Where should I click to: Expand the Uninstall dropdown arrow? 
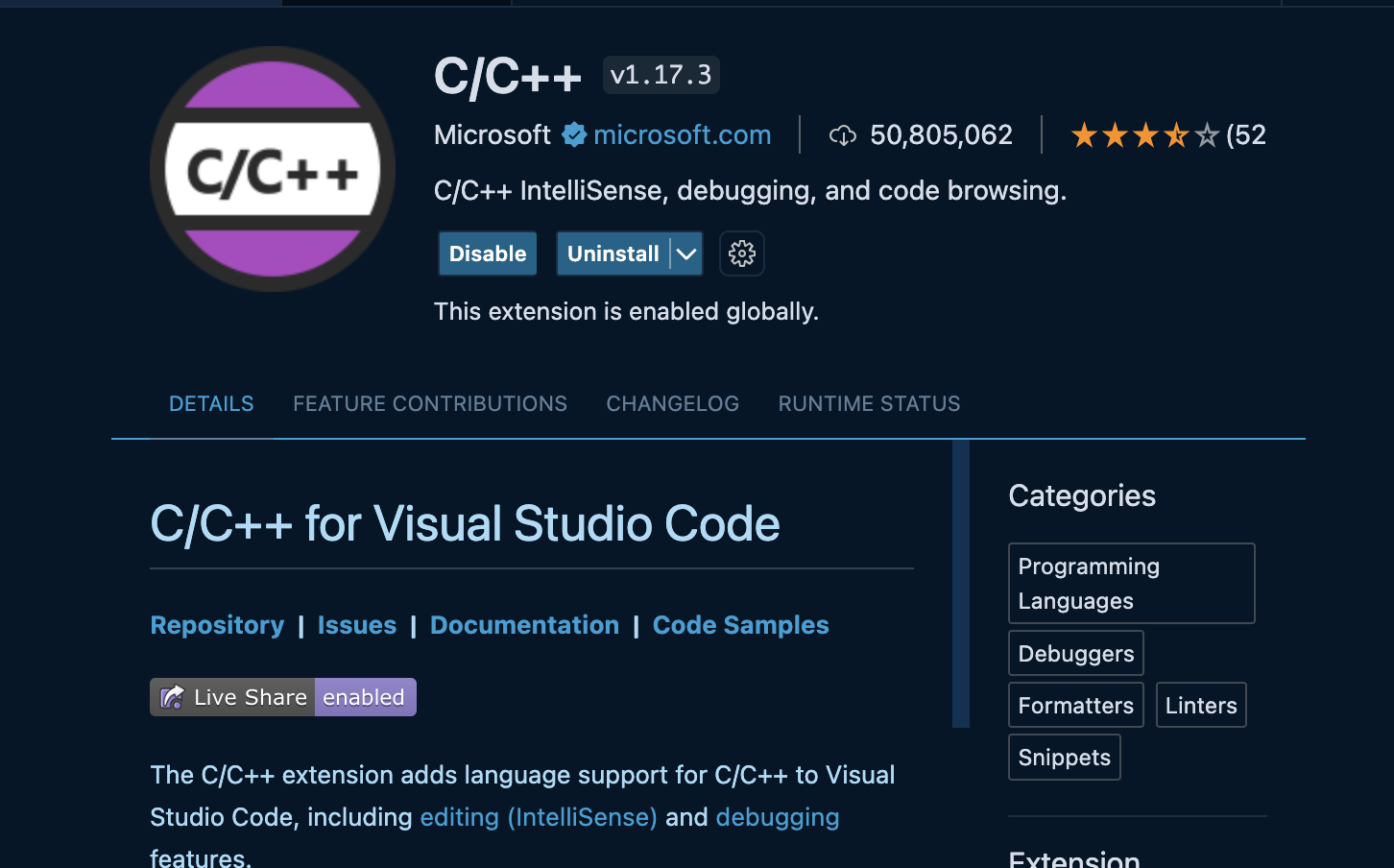(686, 253)
